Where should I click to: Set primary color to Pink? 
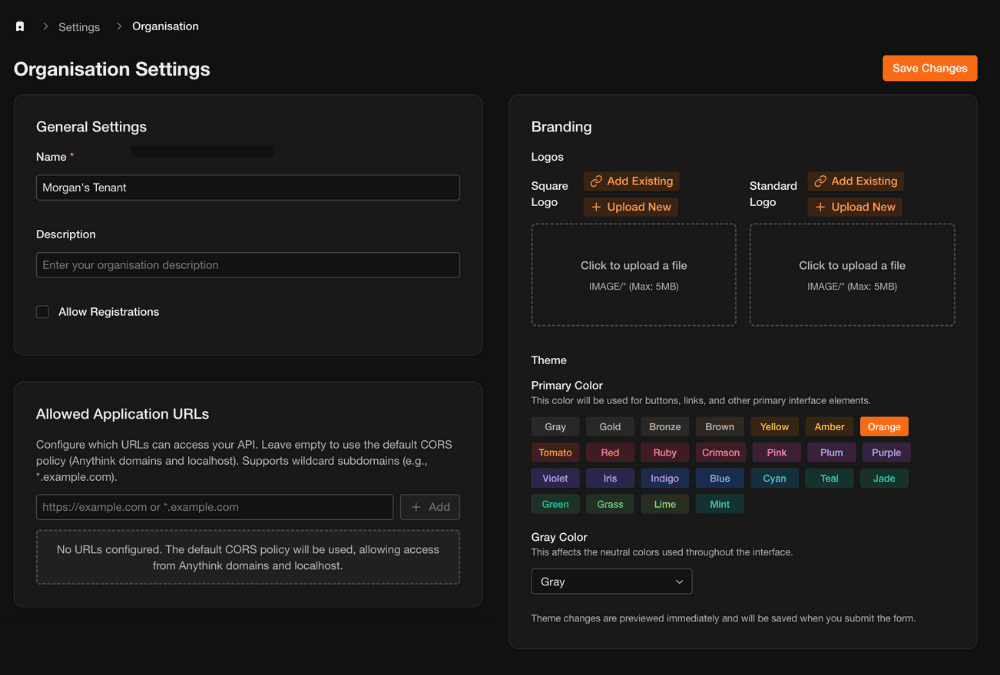776,452
